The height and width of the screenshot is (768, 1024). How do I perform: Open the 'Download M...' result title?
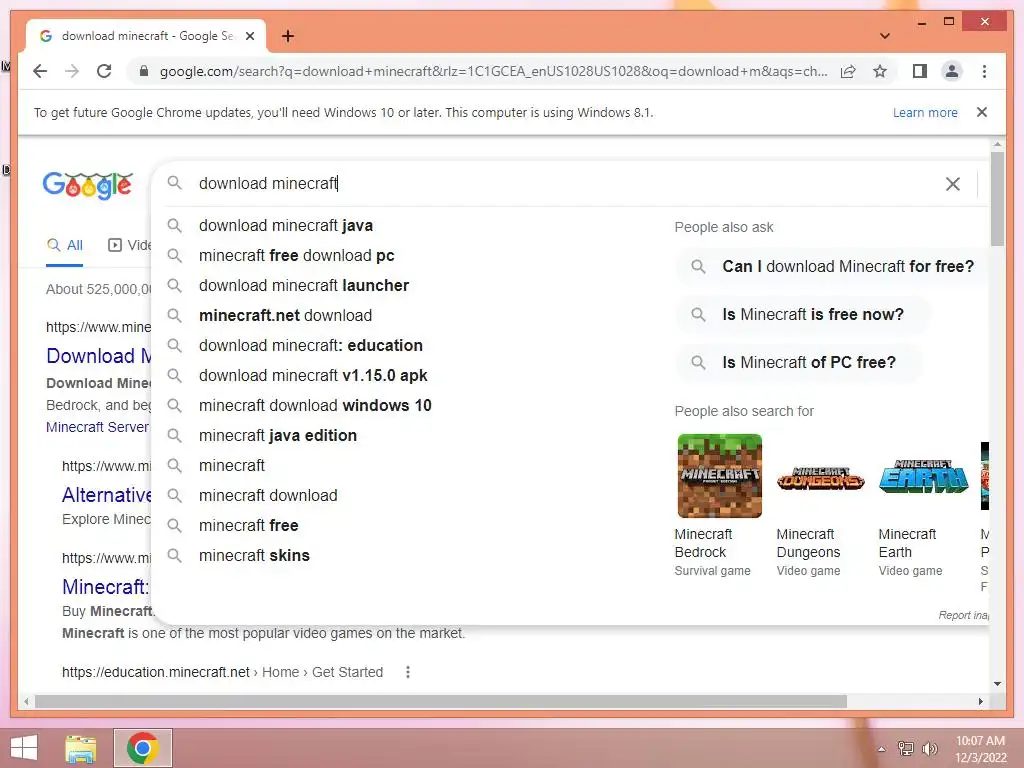99,356
